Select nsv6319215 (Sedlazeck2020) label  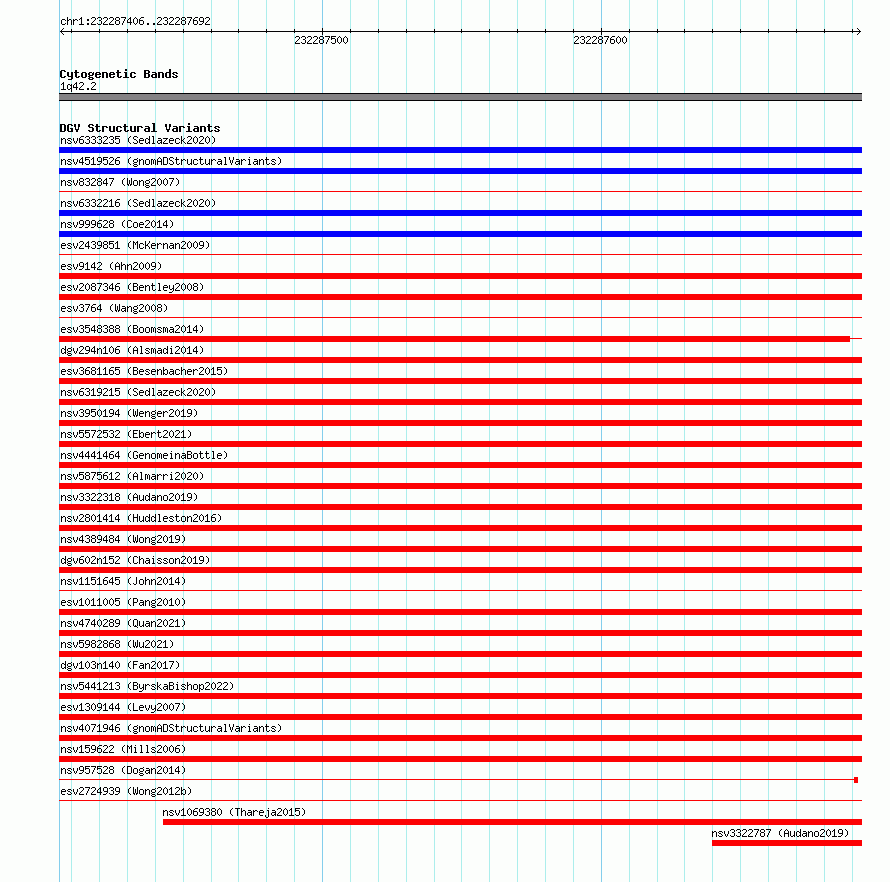(x=138, y=392)
